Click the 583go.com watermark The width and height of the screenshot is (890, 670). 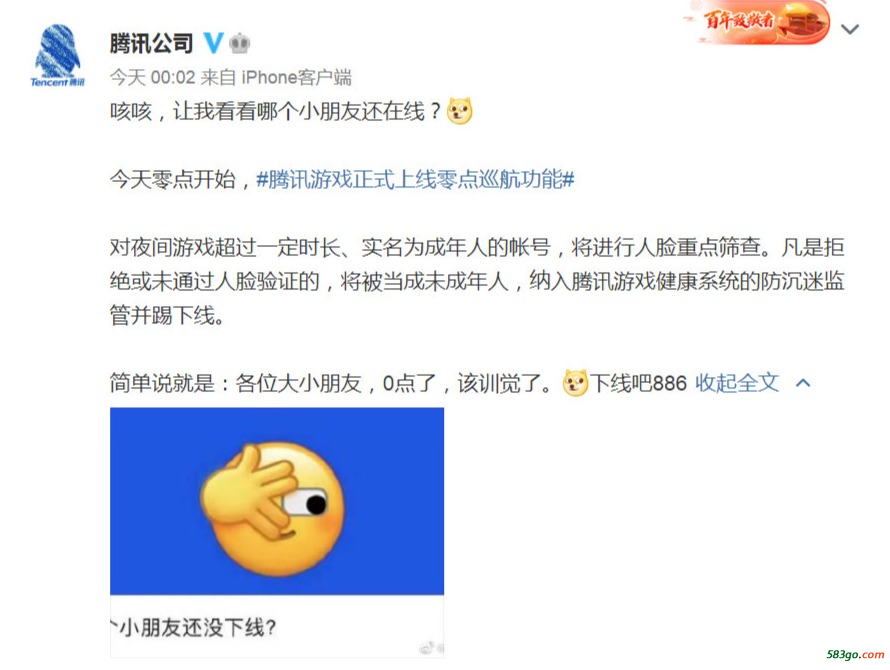855,654
